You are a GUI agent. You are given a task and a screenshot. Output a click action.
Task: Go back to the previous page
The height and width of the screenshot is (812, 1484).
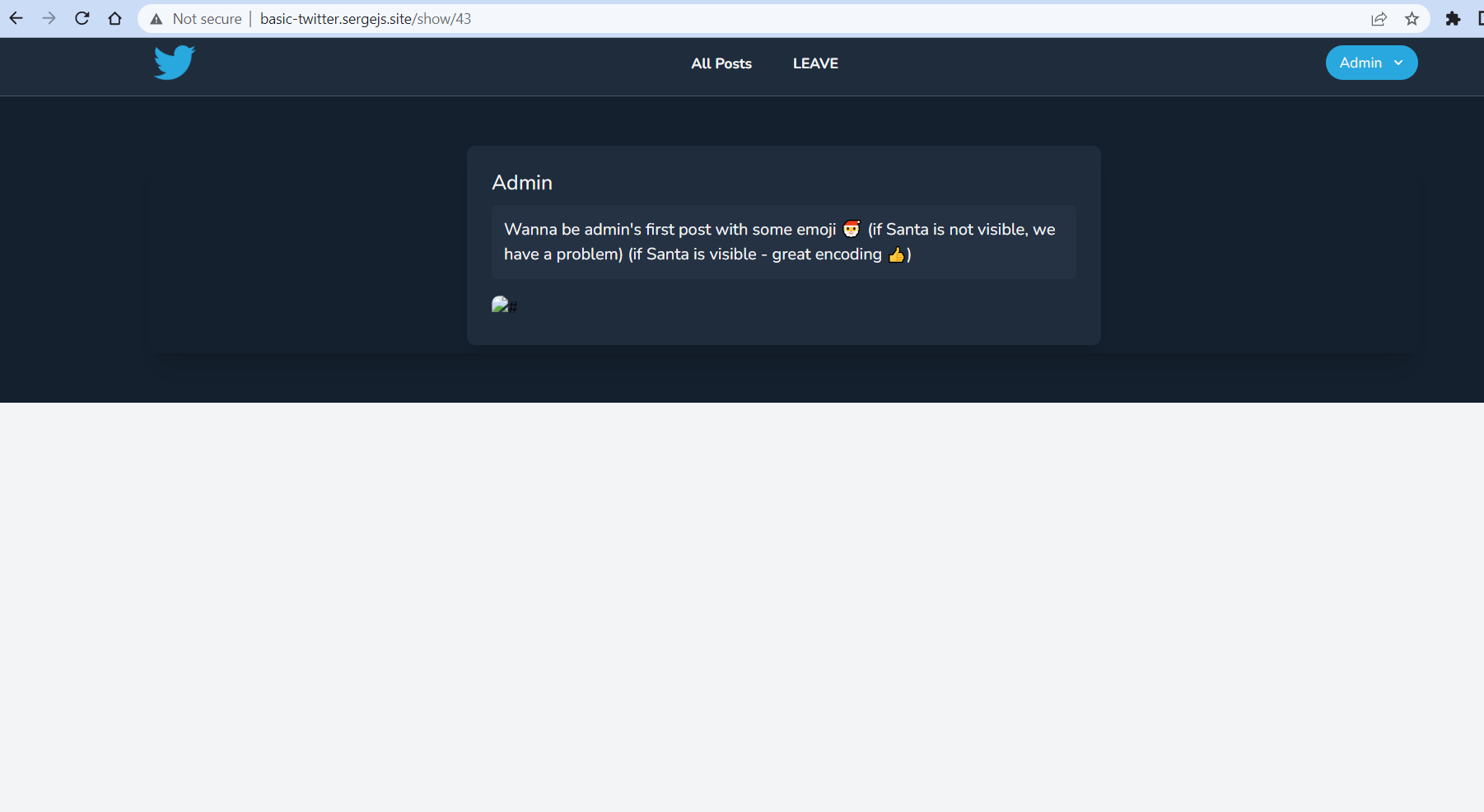16,18
